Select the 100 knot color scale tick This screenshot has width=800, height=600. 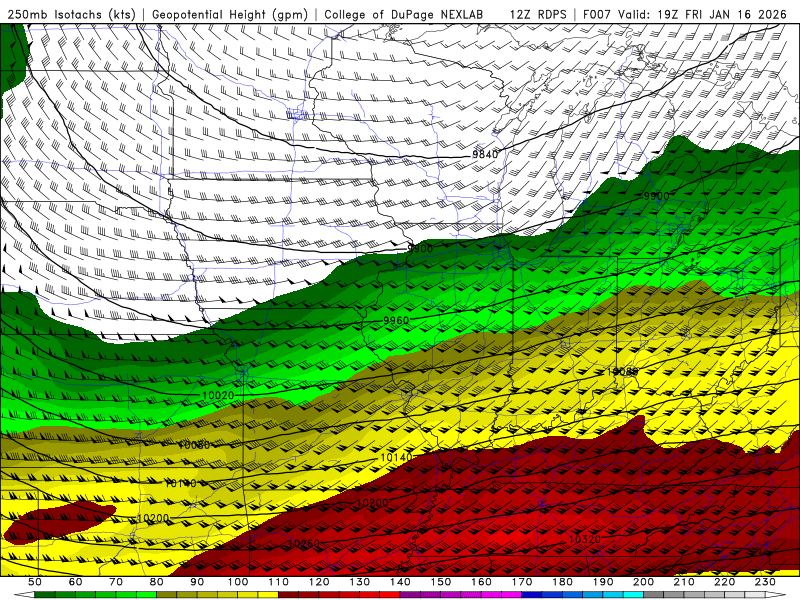pos(238,582)
